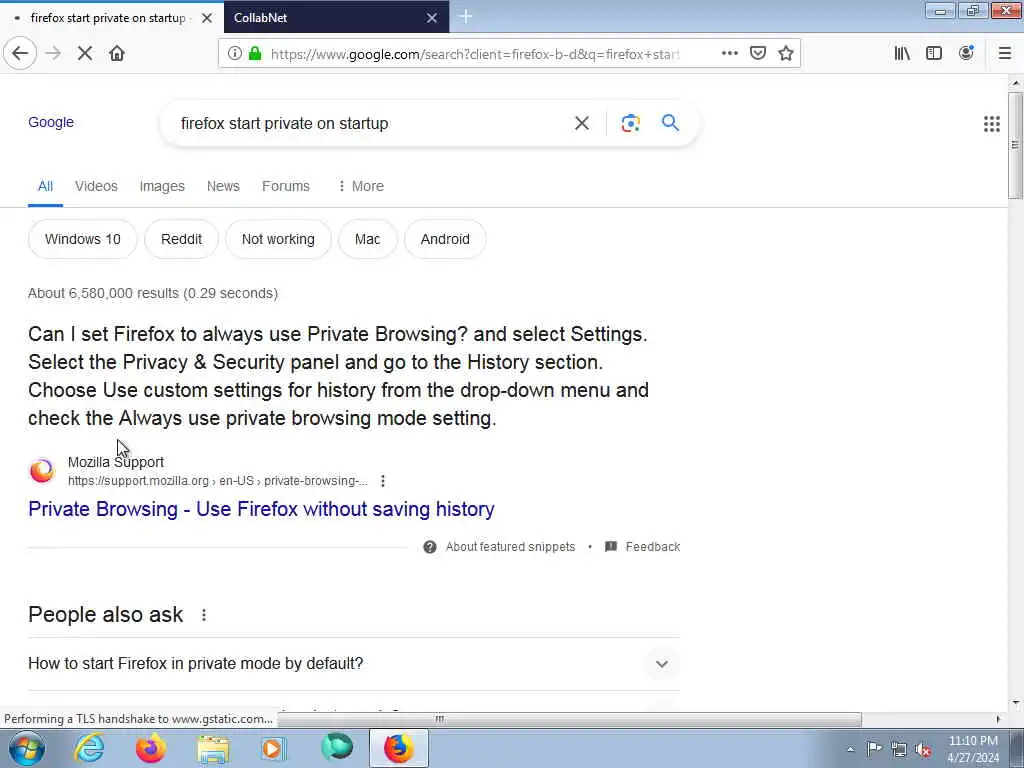Send Feedback on the snippet
Viewport: 1024px width, 768px height.
click(652, 547)
